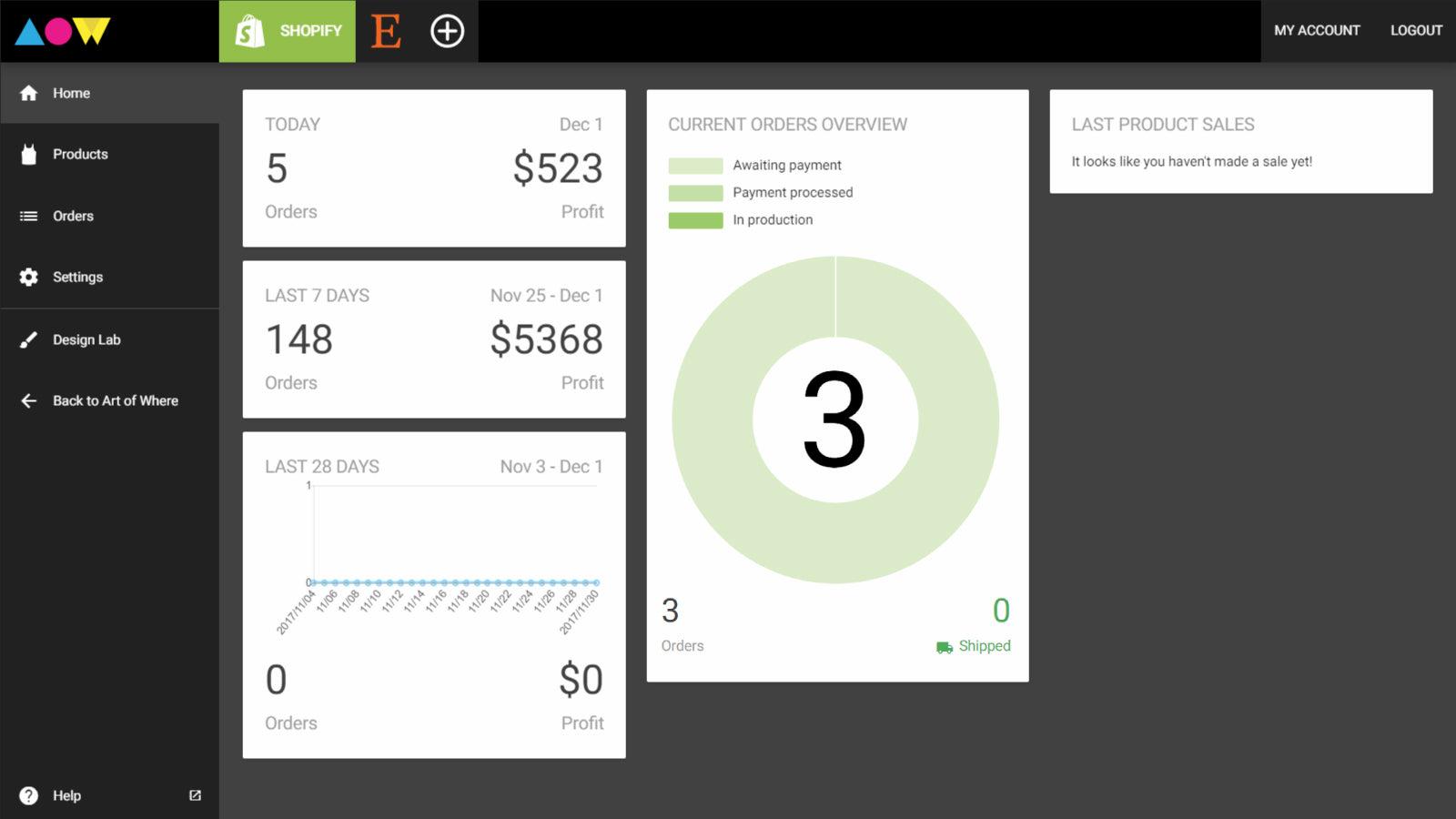
Task: Select the Design Lab brush icon
Action: pyautogui.click(x=30, y=339)
